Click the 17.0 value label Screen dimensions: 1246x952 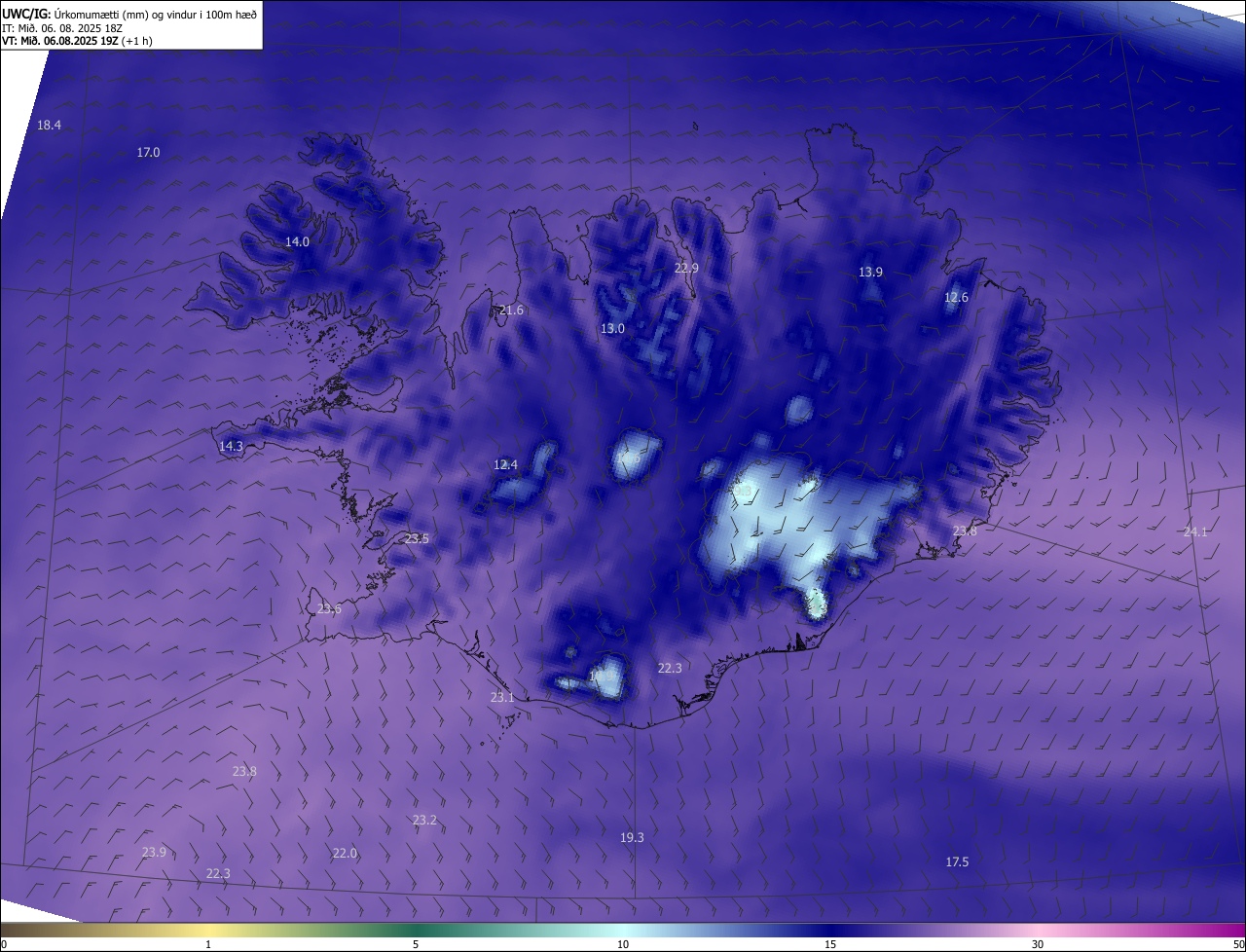pyautogui.click(x=148, y=153)
